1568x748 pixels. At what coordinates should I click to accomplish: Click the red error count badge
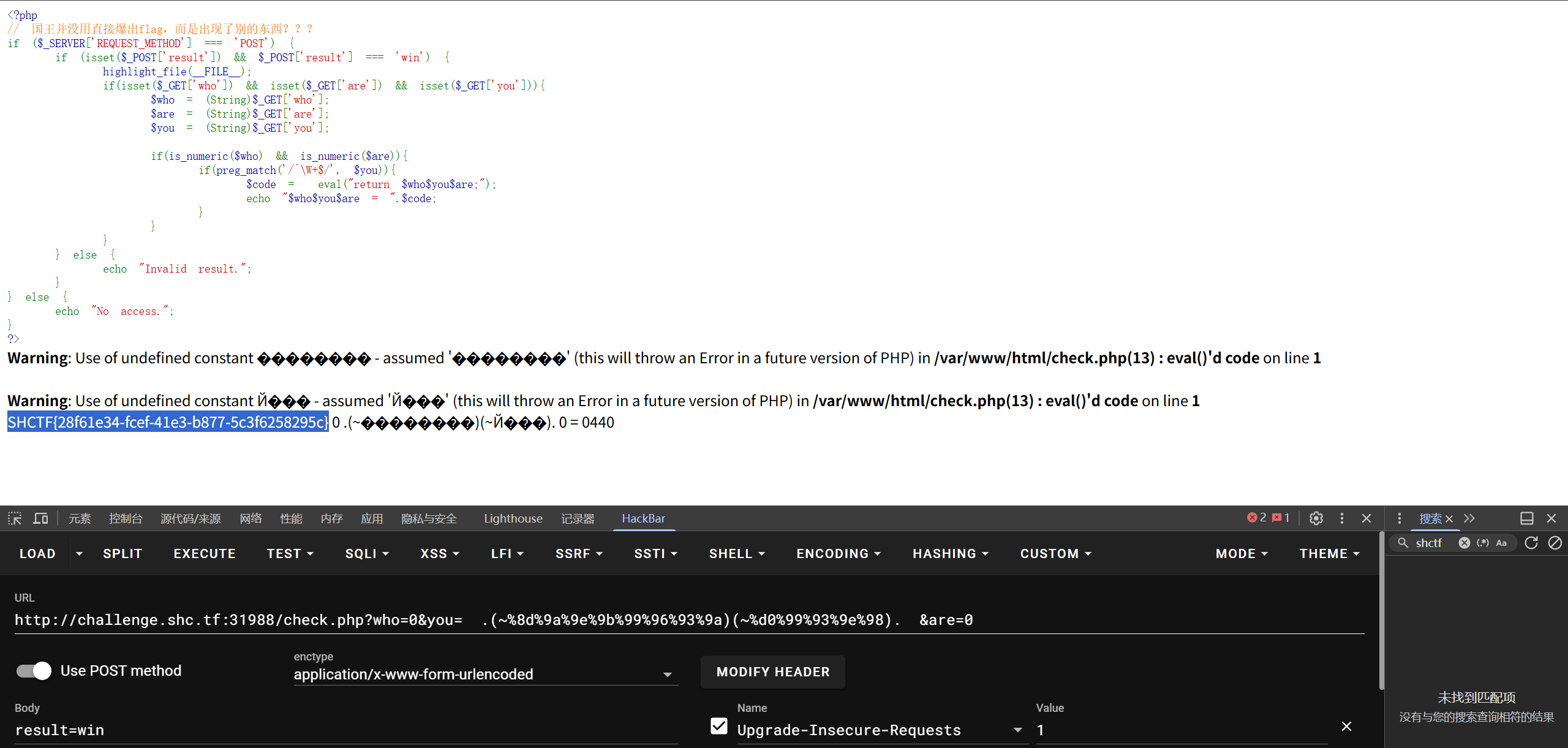[1256, 518]
